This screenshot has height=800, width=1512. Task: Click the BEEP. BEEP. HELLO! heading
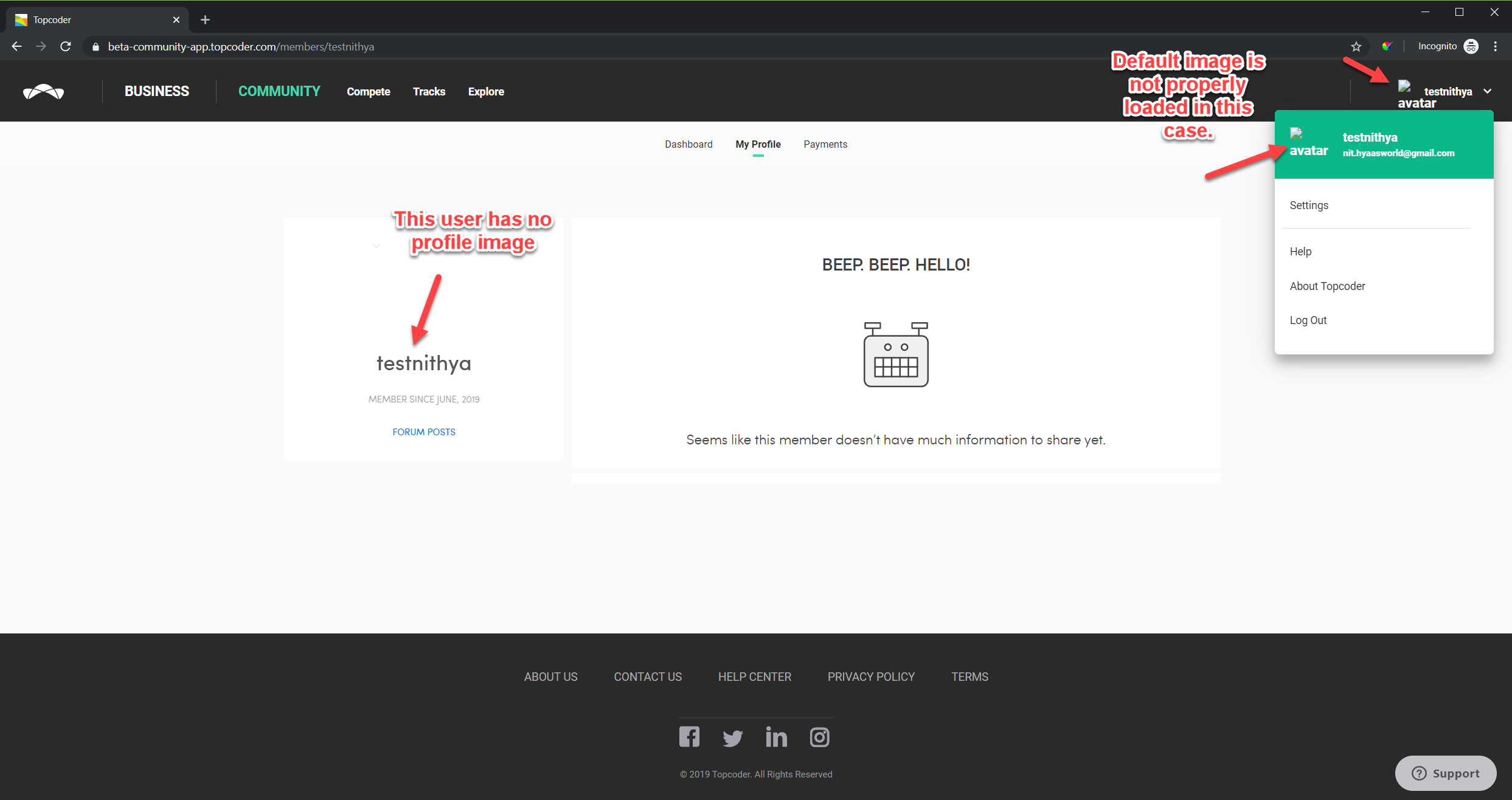point(896,265)
